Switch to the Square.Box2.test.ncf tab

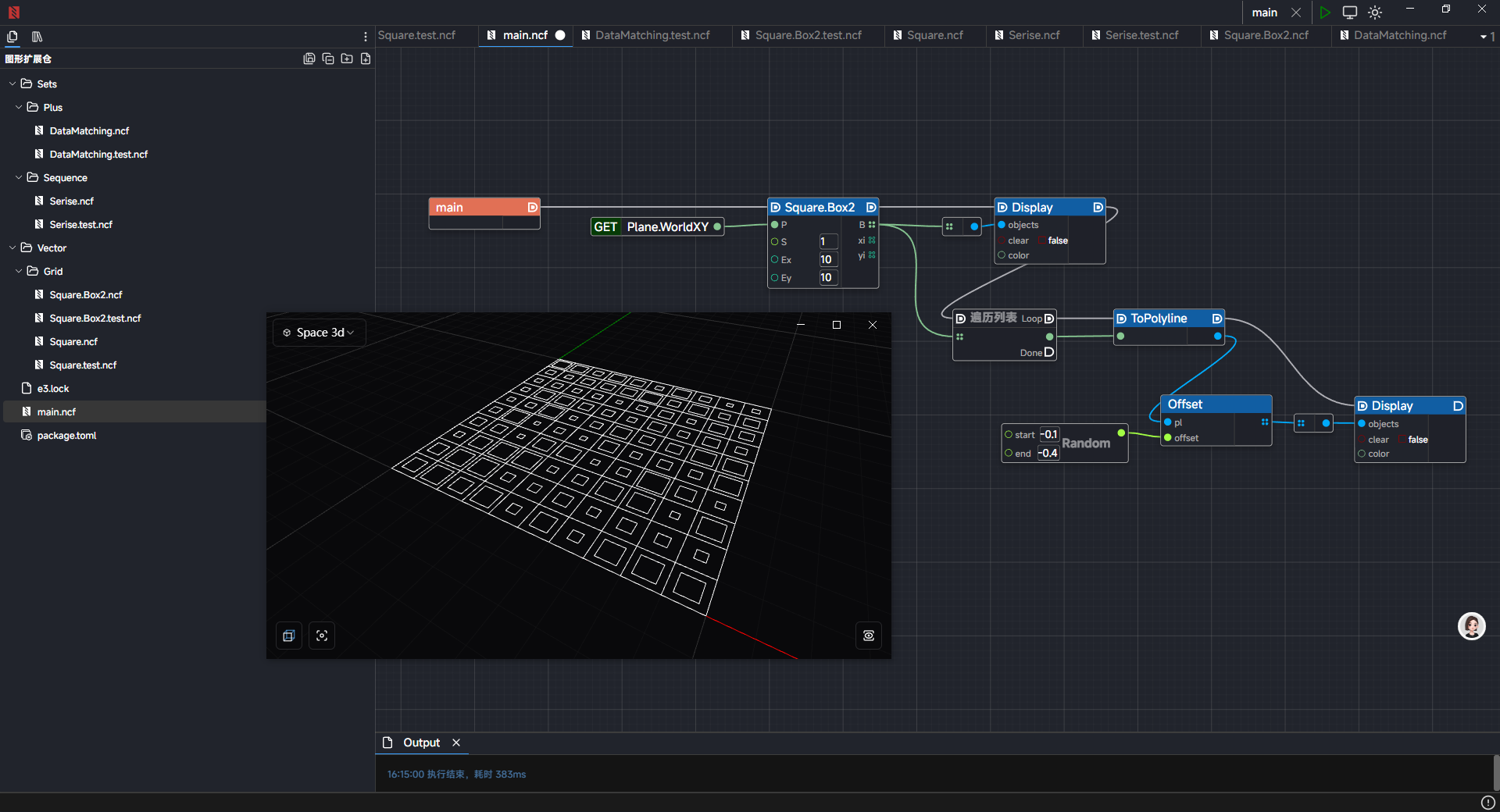[807, 35]
